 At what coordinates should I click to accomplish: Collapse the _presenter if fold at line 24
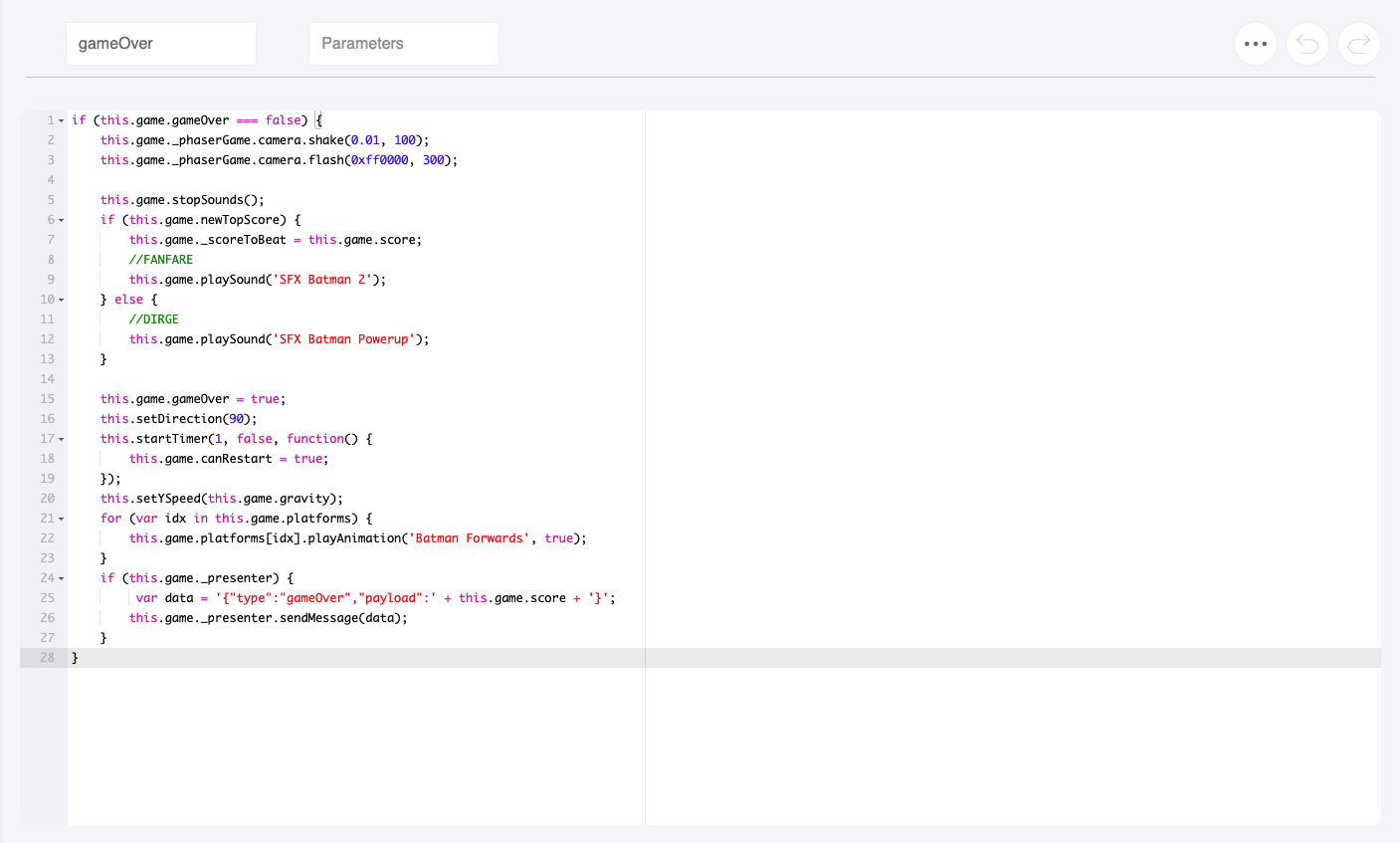[x=61, y=578]
